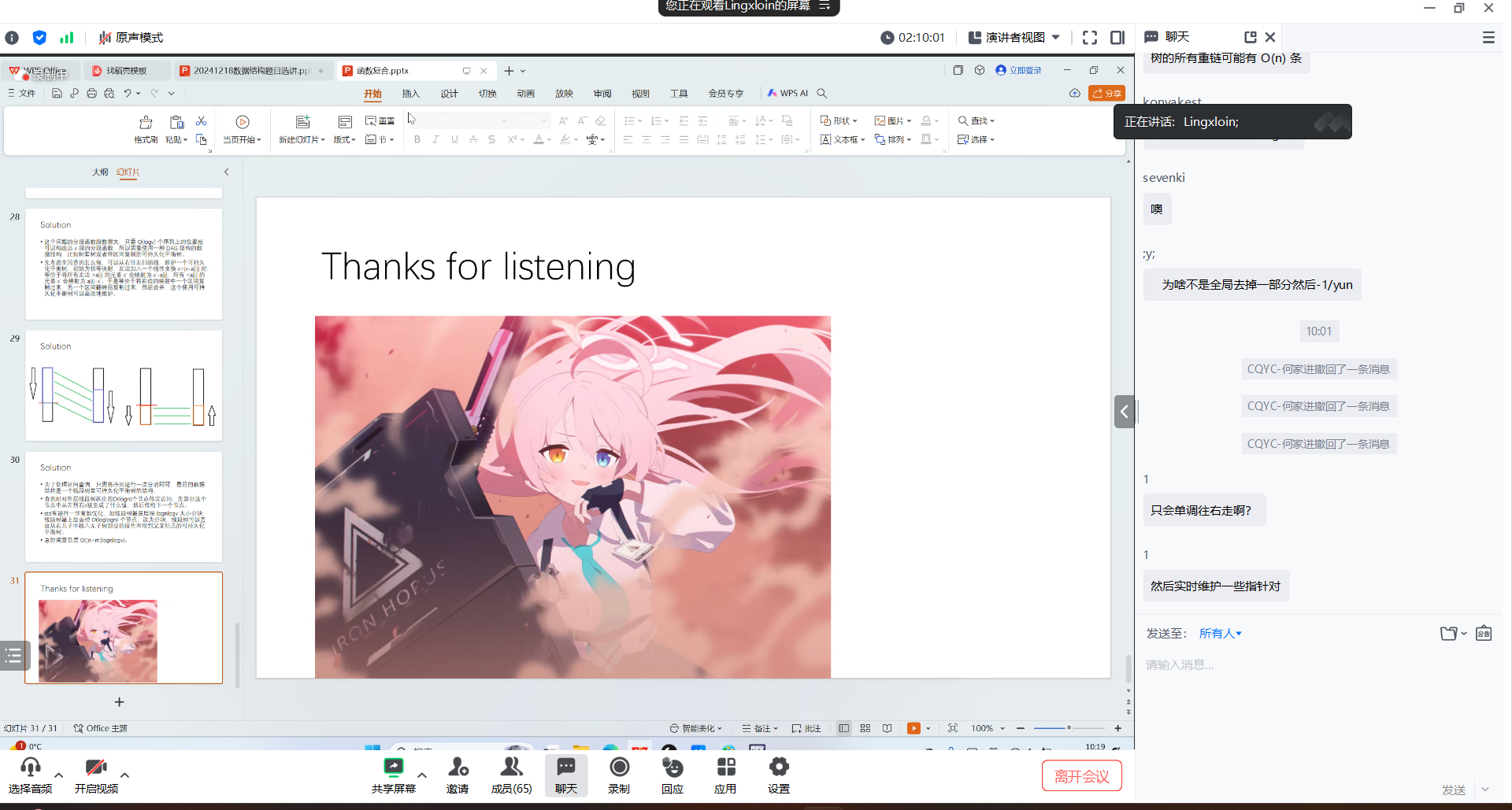Toggle bold formatting button
This screenshot has width=1512, height=810.
(x=417, y=139)
